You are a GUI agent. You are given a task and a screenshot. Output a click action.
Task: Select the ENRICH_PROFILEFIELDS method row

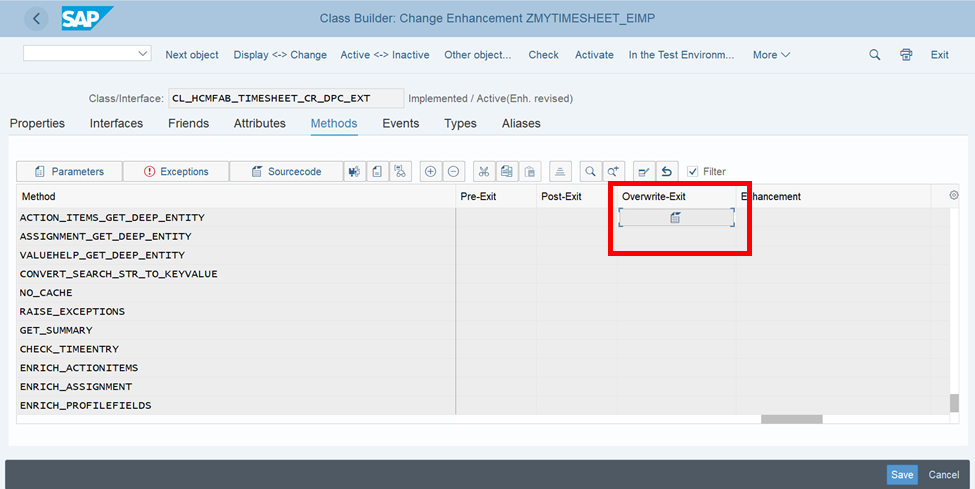point(236,405)
